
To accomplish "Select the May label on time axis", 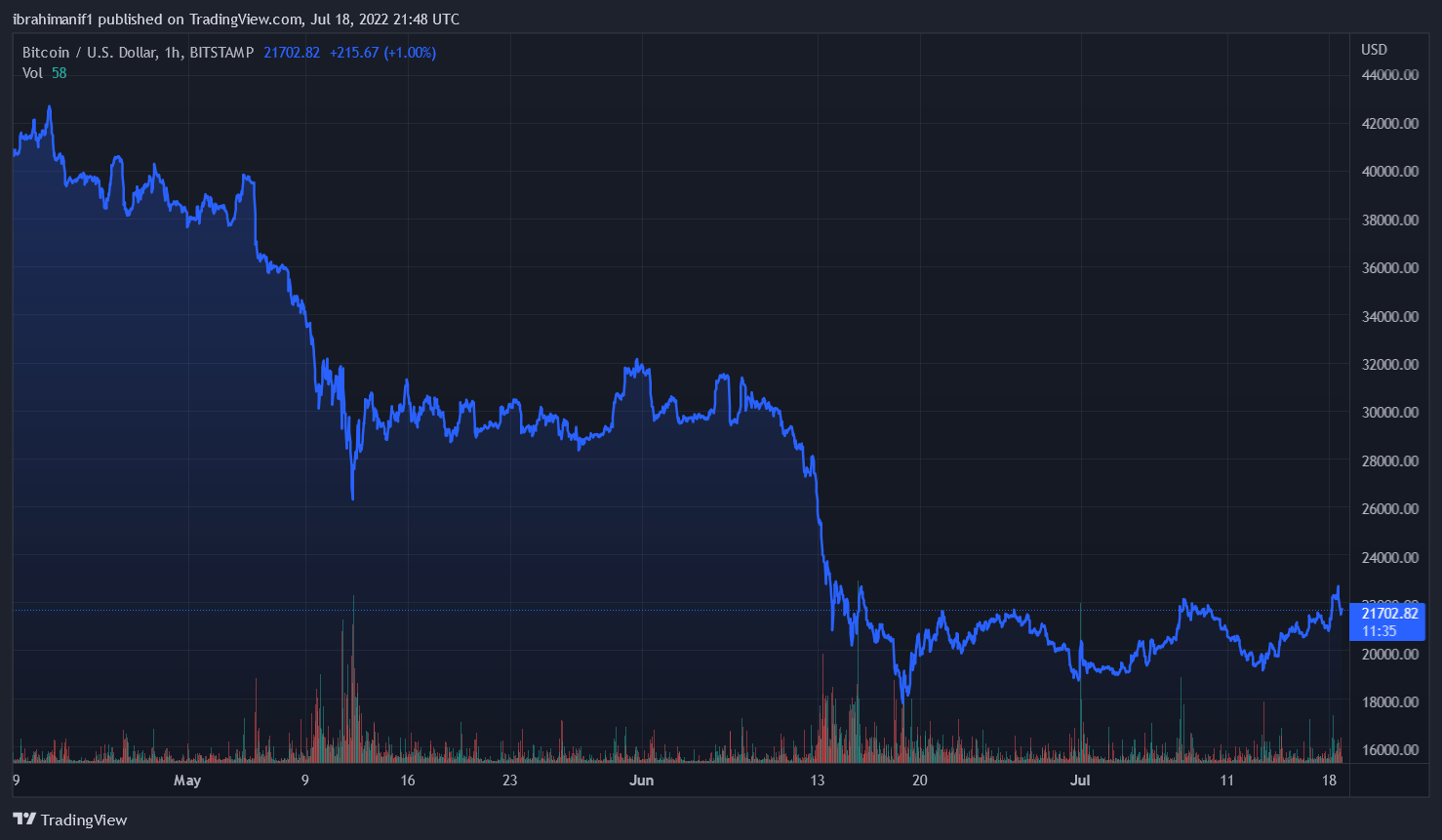I will point(187,780).
